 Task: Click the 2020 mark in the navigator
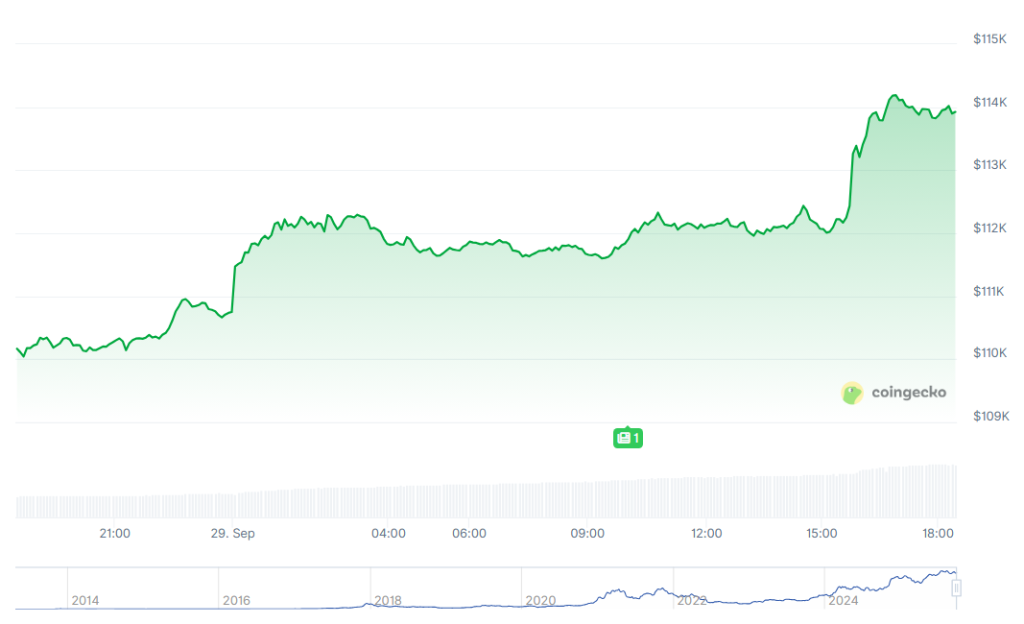[x=541, y=601]
